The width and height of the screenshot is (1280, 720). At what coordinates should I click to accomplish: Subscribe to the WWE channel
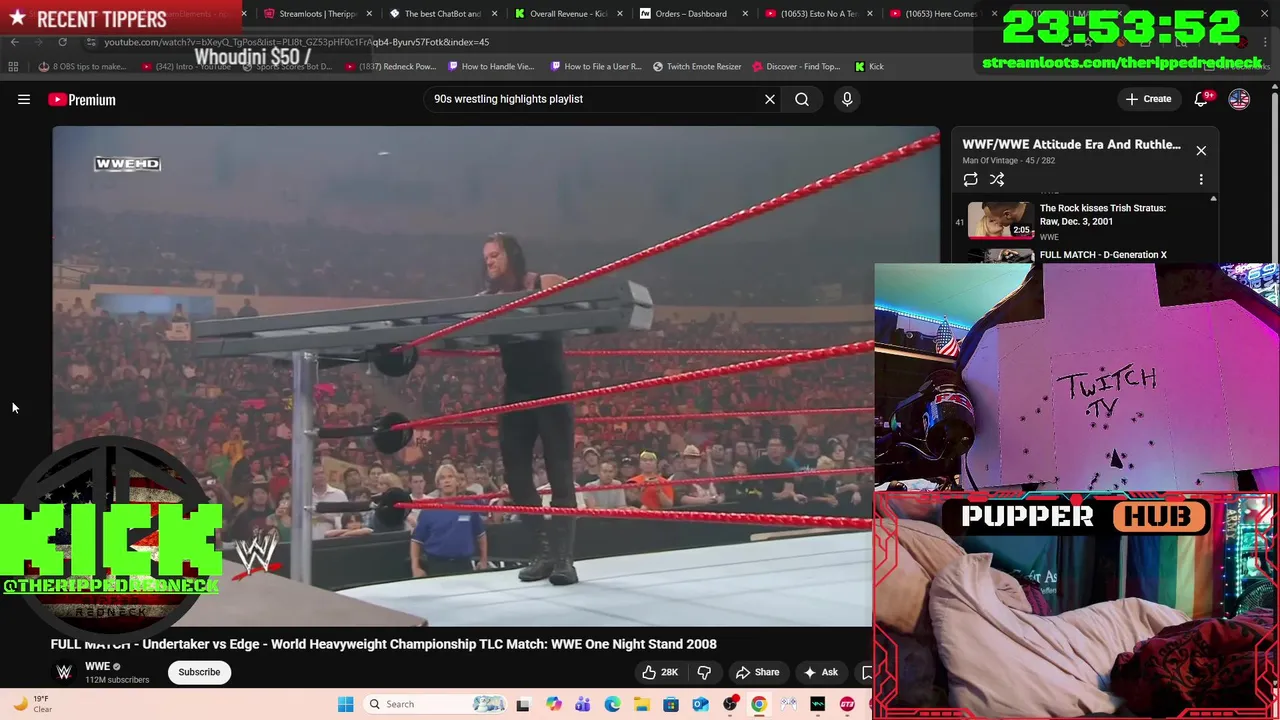click(199, 672)
